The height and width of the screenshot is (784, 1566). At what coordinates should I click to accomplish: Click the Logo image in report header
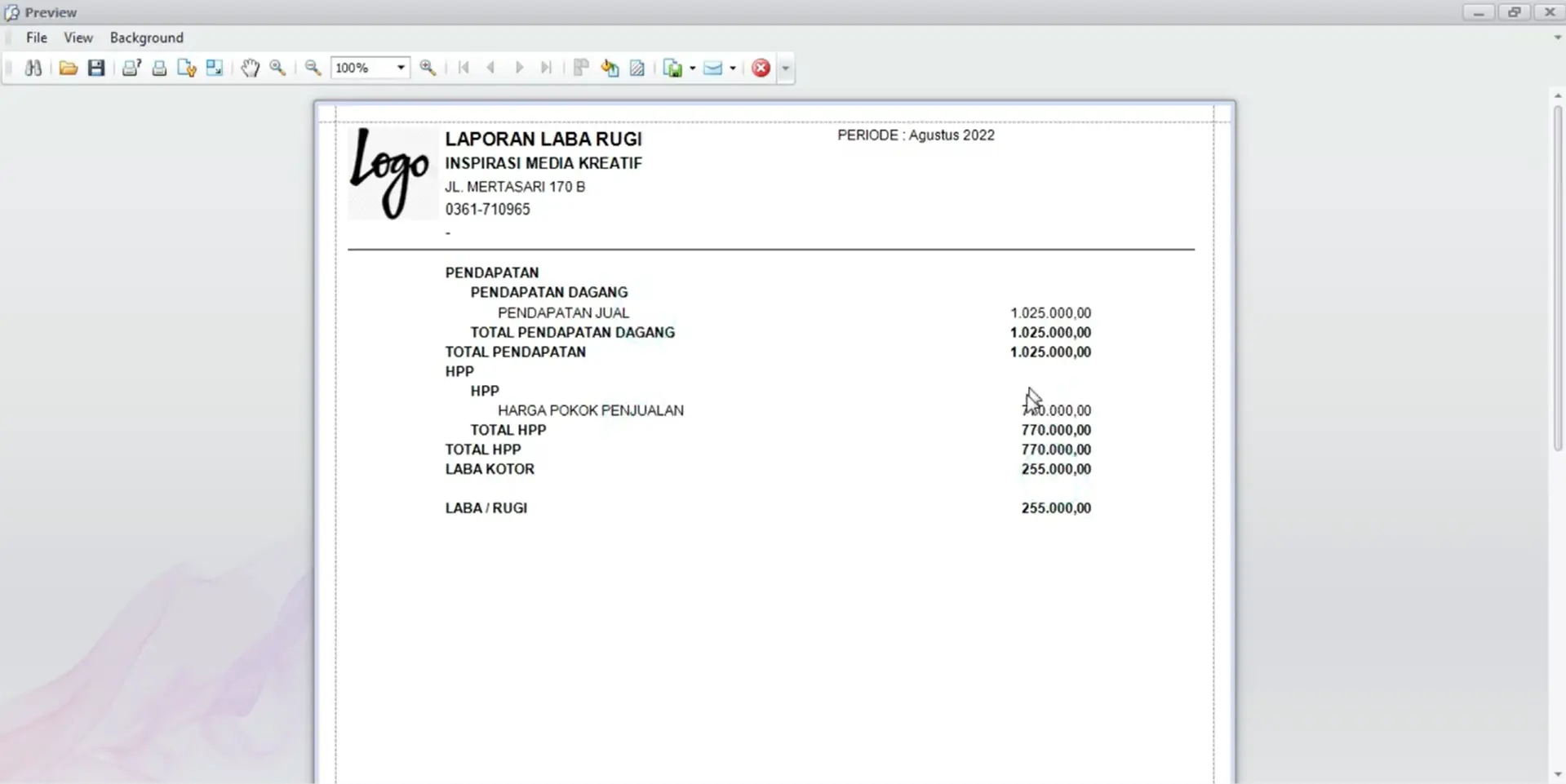coord(392,173)
